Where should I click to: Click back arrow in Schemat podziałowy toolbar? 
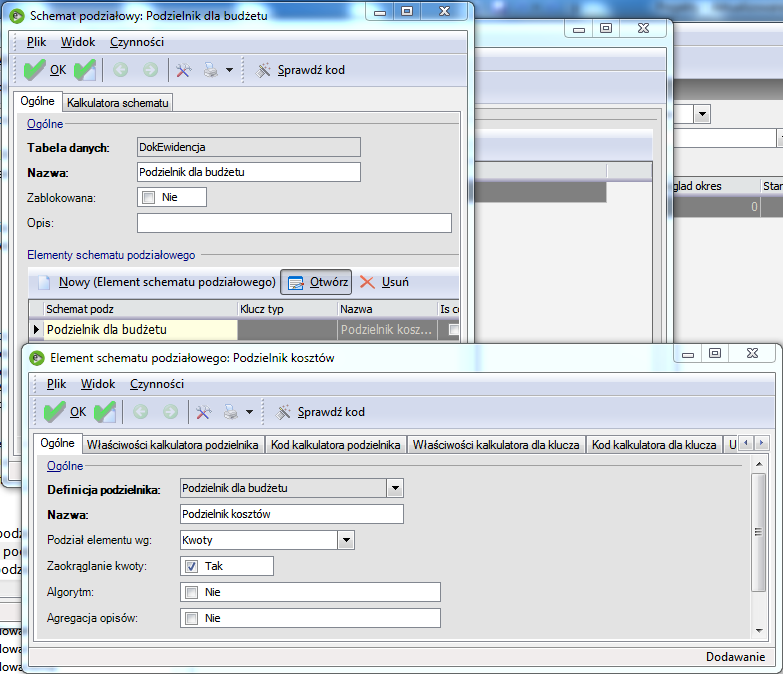[x=120, y=70]
